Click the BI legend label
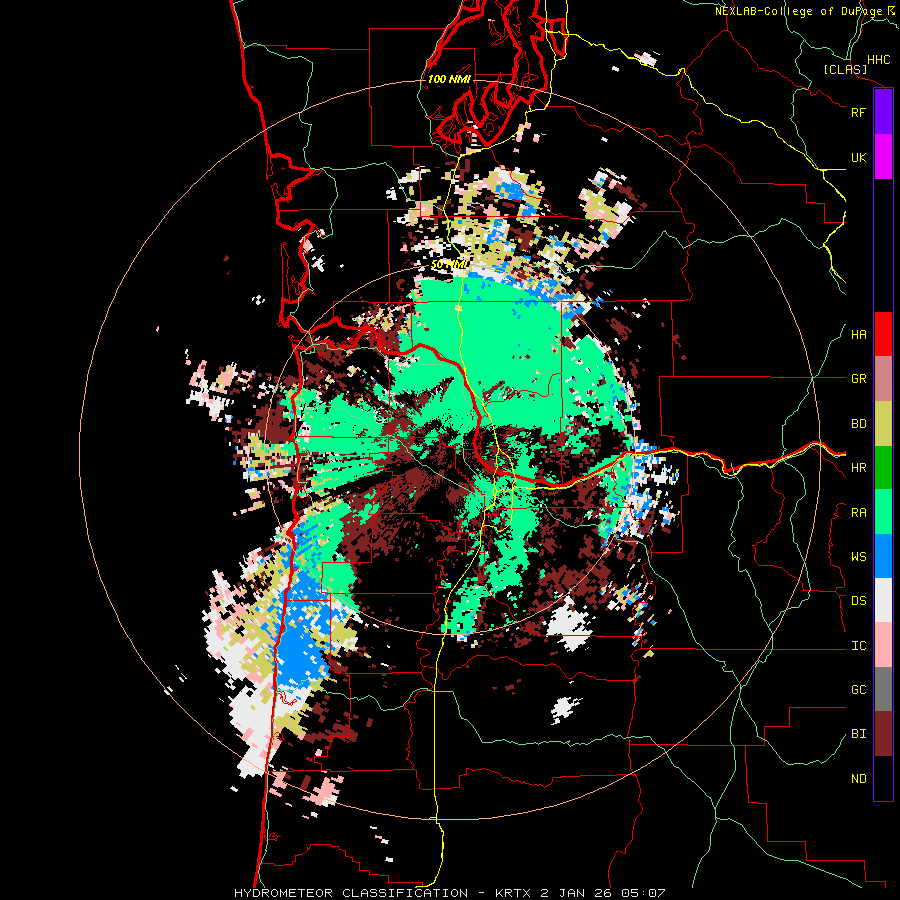The width and height of the screenshot is (900, 900). click(858, 734)
